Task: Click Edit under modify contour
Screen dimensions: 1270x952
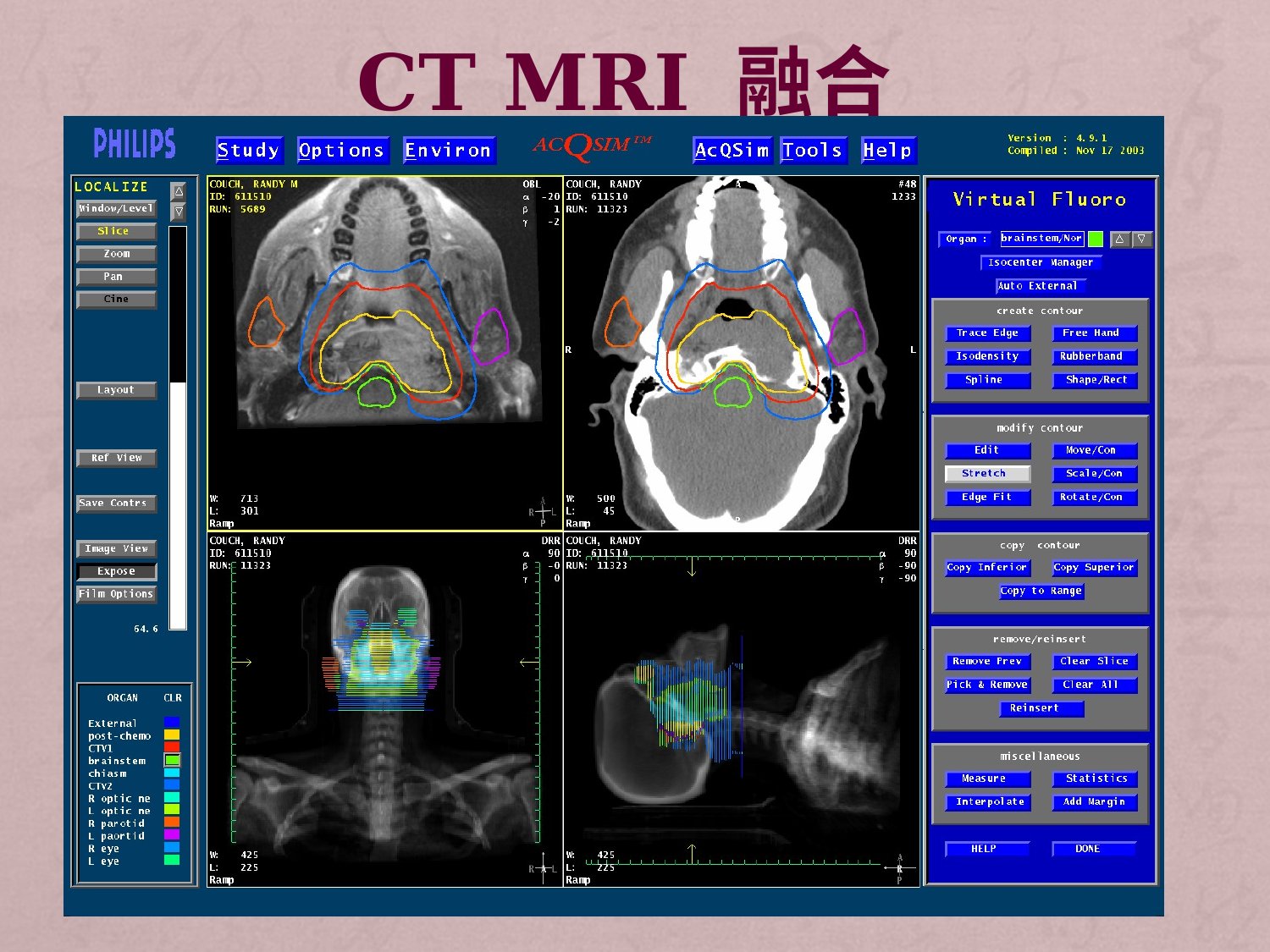Action: coord(987,450)
